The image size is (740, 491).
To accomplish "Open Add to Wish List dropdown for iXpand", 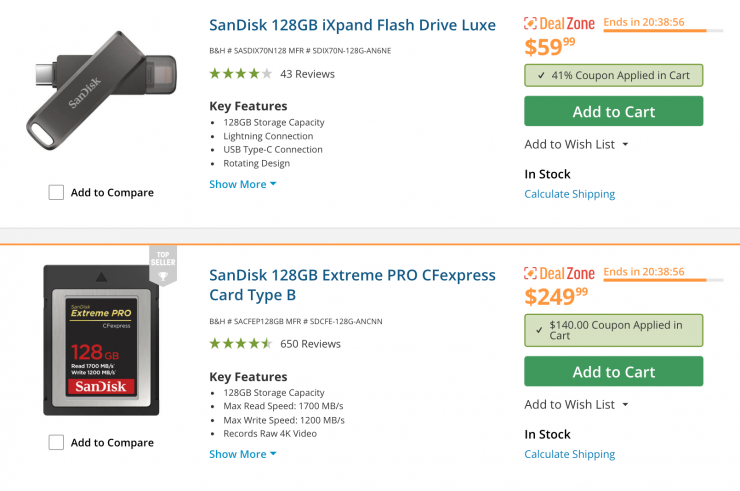I will point(576,144).
